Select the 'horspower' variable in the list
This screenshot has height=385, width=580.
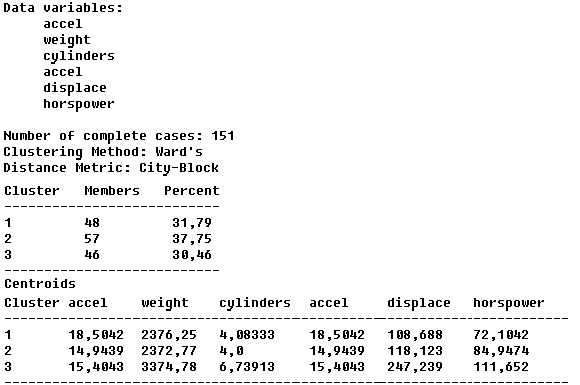point(79,104)
